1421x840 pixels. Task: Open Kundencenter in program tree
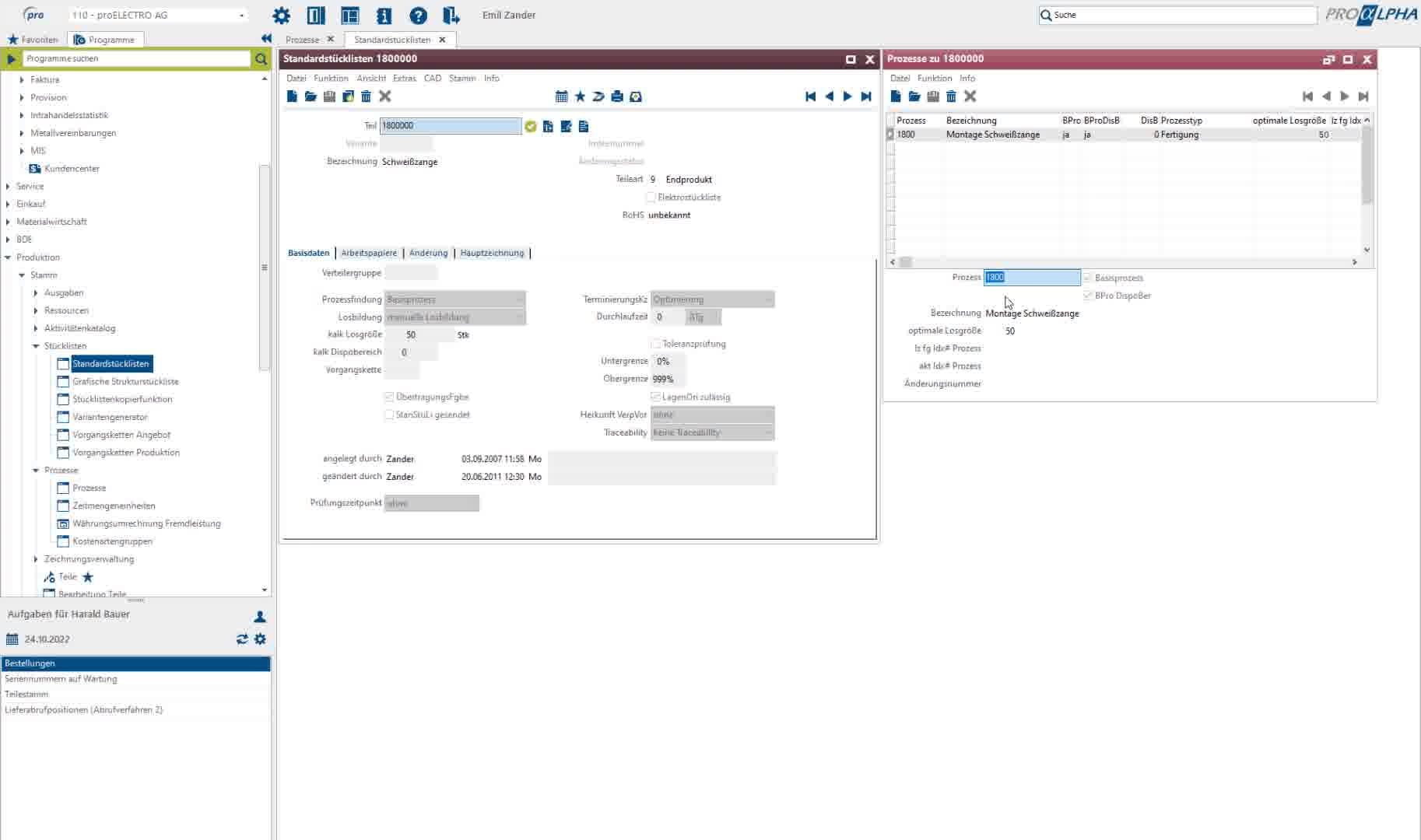click(72, 168)
